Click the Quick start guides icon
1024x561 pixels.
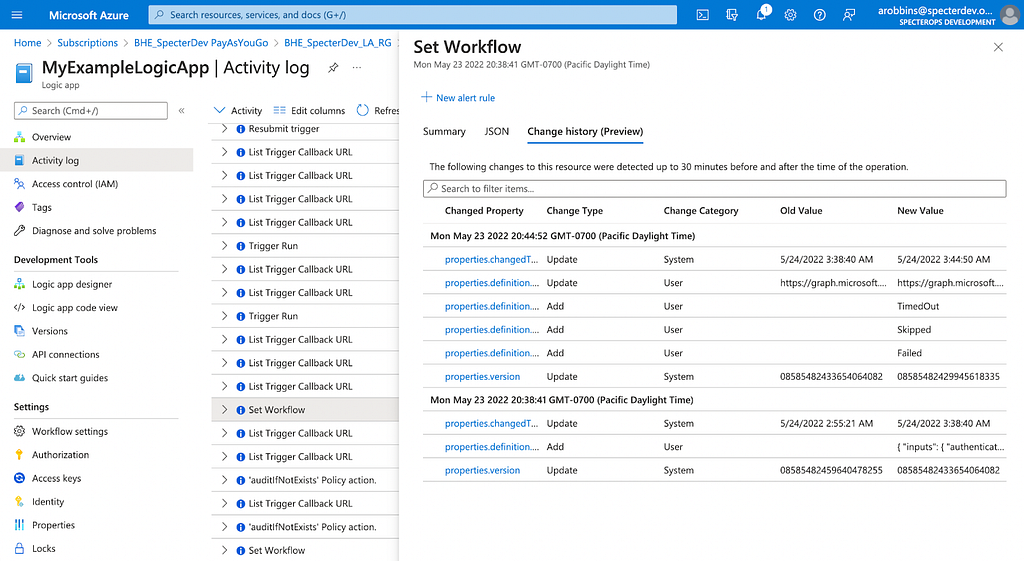(20, 377)
